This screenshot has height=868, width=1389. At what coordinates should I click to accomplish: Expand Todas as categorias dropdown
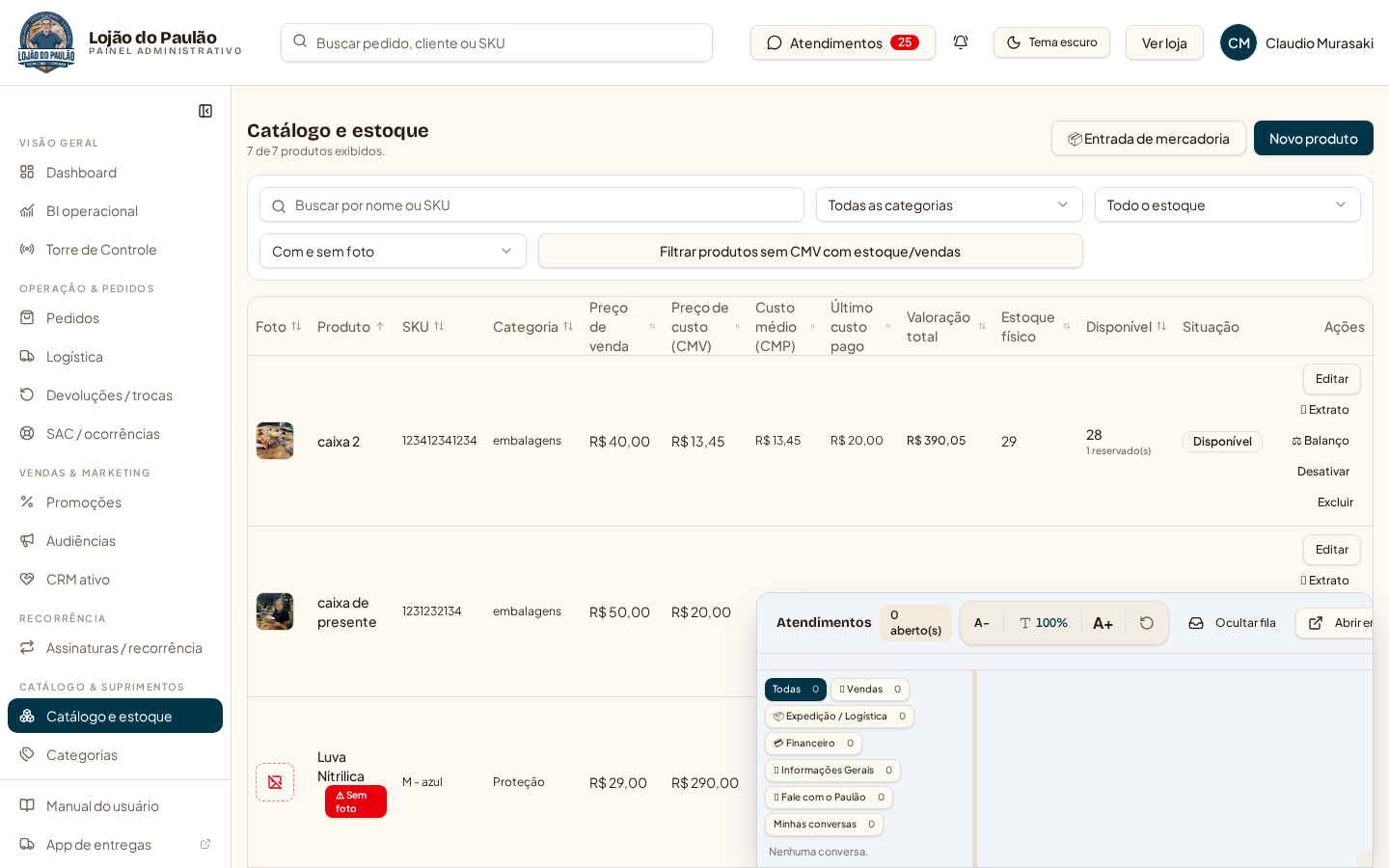[x=949, y=204]
